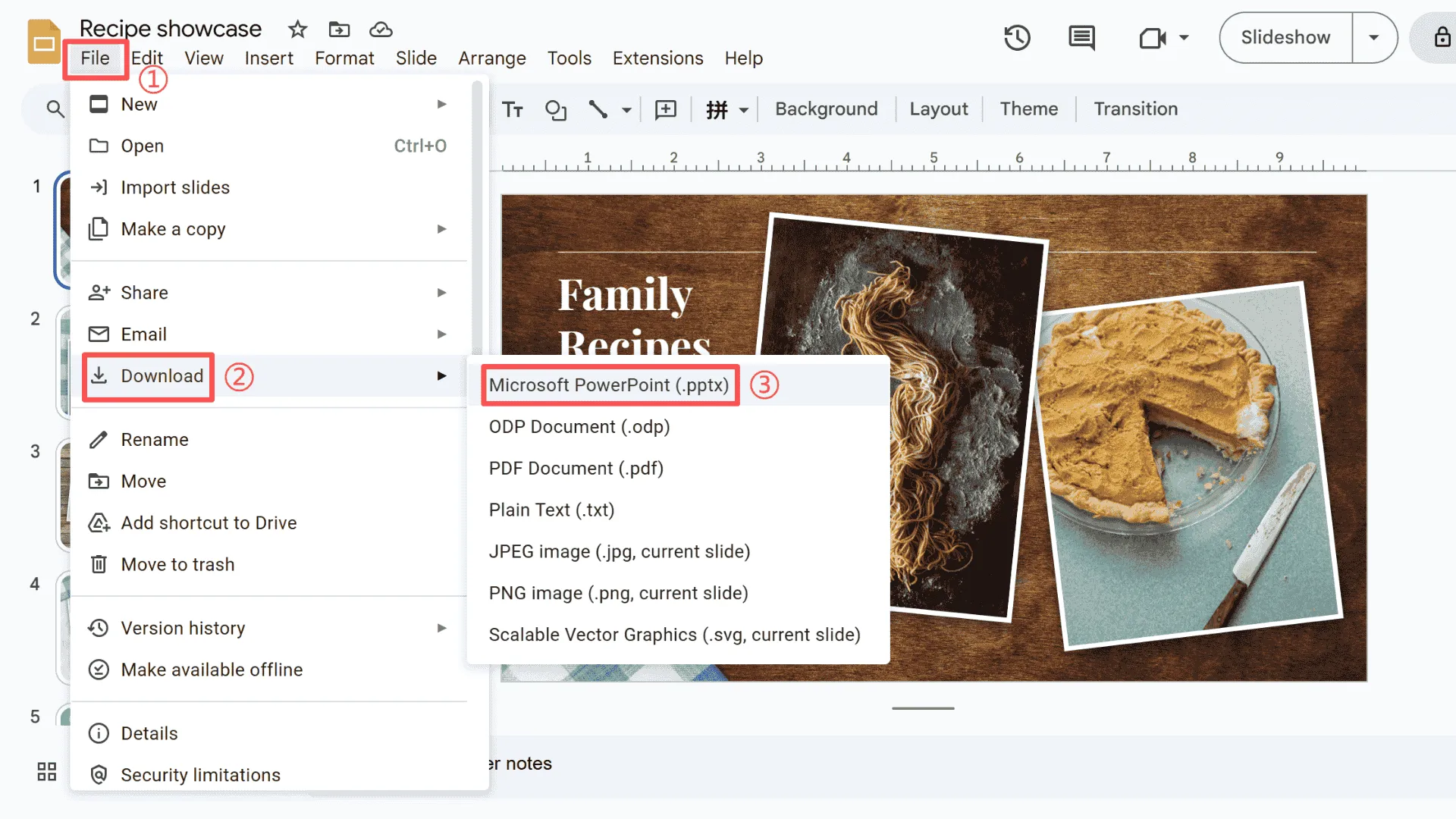Viewport: 1456px width, 819px height.
Task: Download as PDF Document (.pdf)
Action: click(678, 469)
